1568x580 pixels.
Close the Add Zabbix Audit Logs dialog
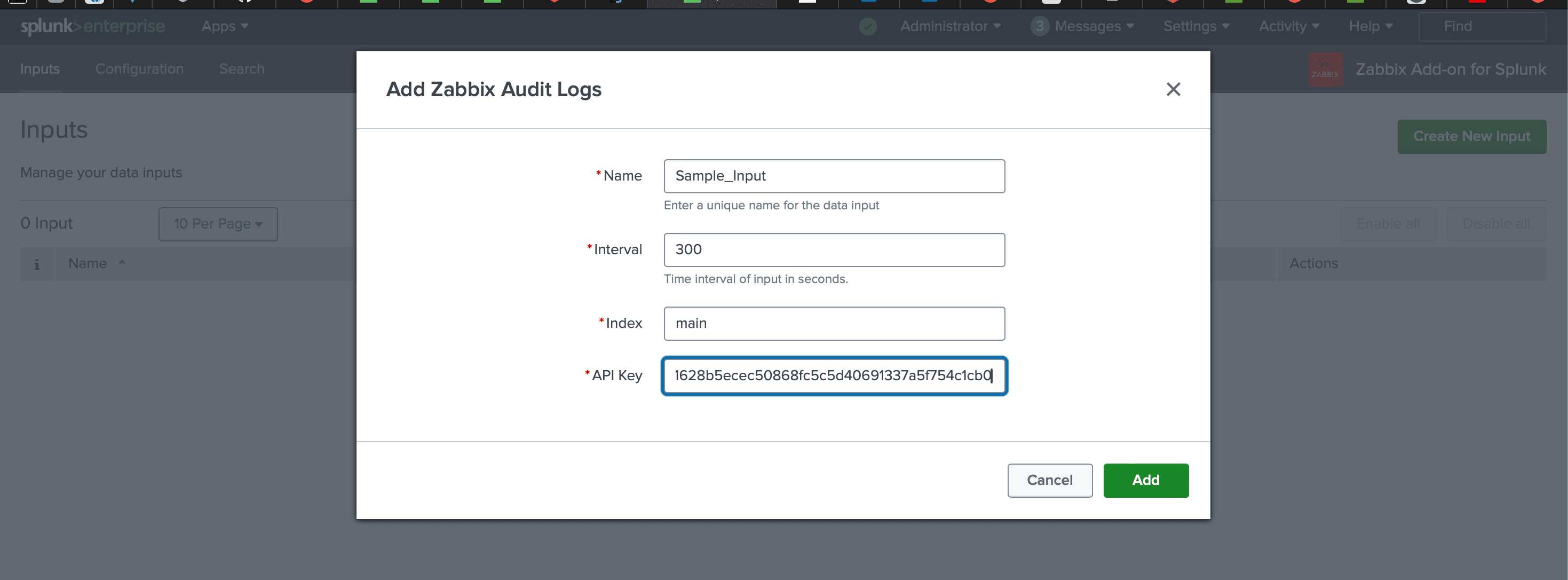pyautogui.click(x=1174, y=89)
